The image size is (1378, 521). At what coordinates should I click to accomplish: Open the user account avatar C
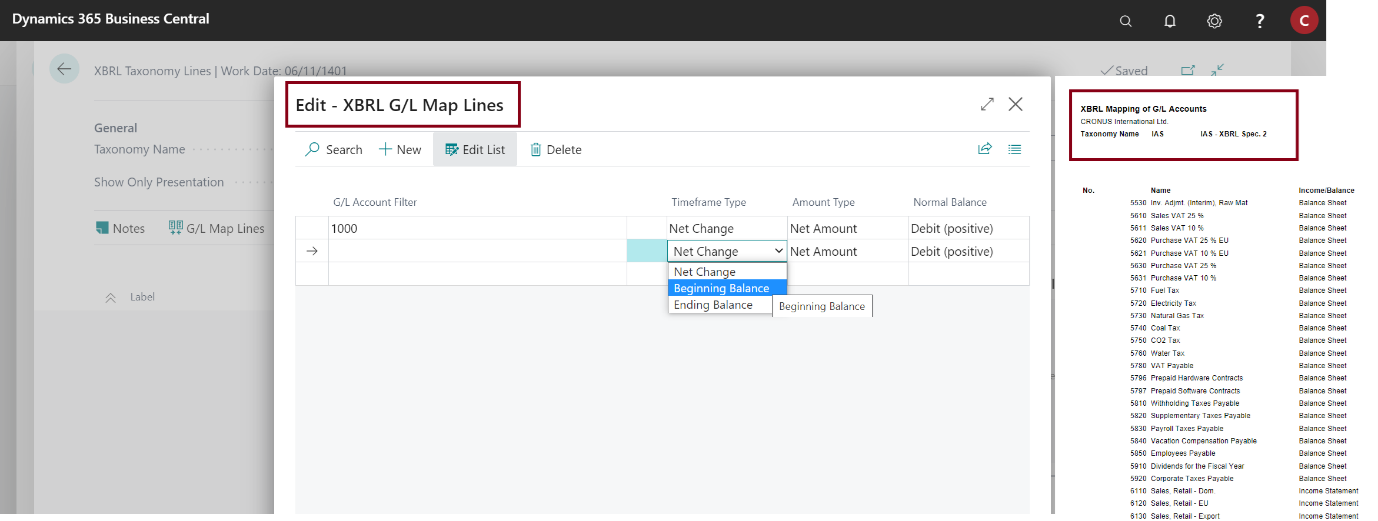tap(1304, 21)
